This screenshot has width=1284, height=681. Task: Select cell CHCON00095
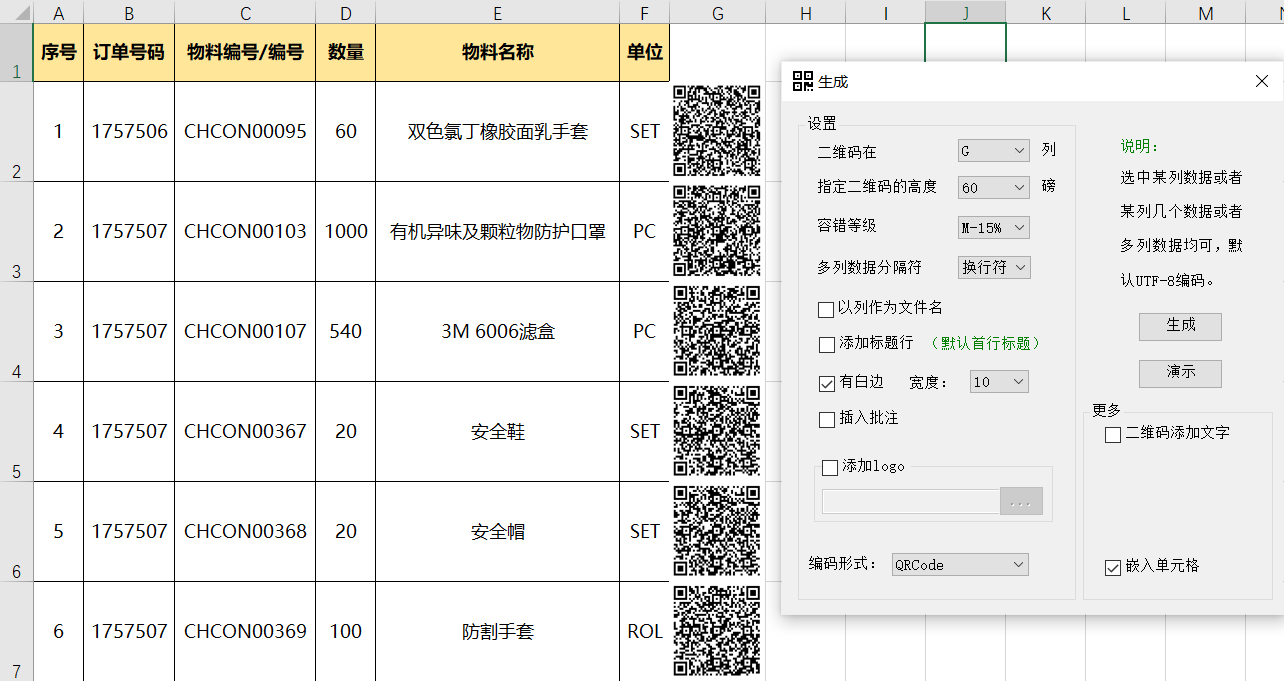245,132
